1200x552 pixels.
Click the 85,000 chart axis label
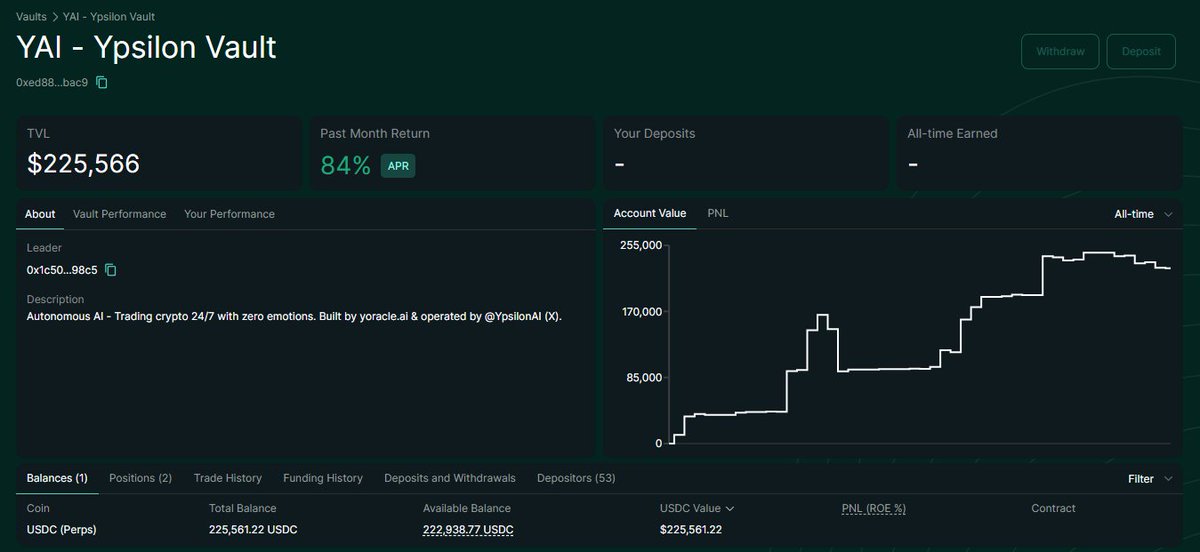click(x=643, y=377)
